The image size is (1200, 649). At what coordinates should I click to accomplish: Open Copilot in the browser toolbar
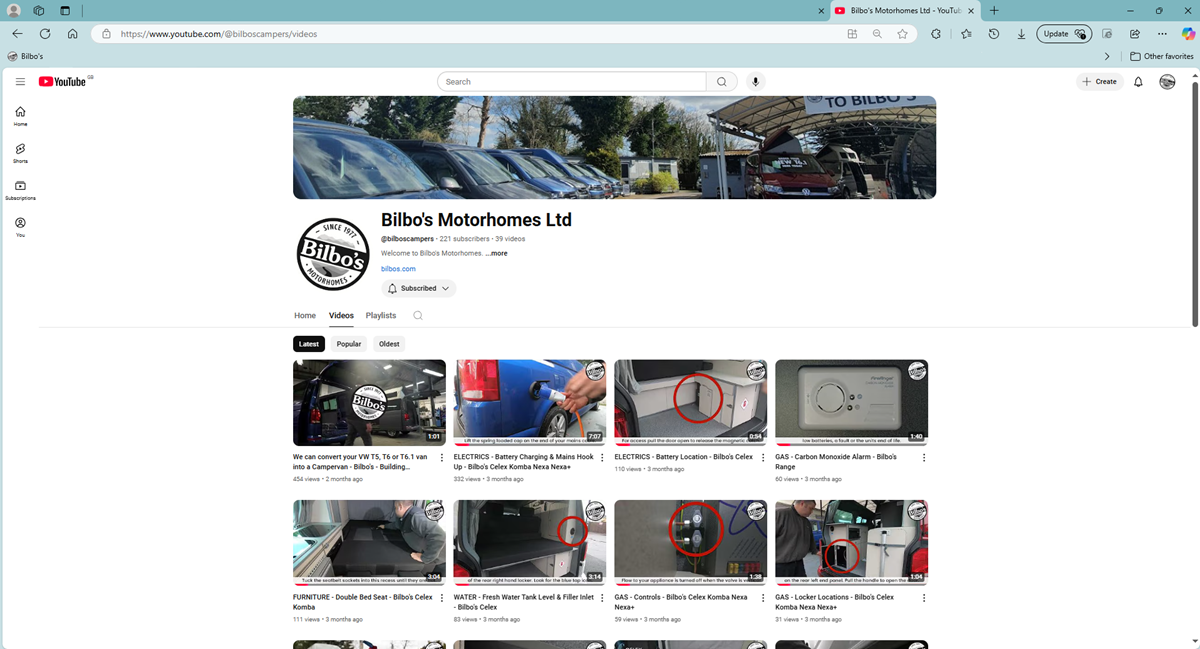coord(1189,34)
